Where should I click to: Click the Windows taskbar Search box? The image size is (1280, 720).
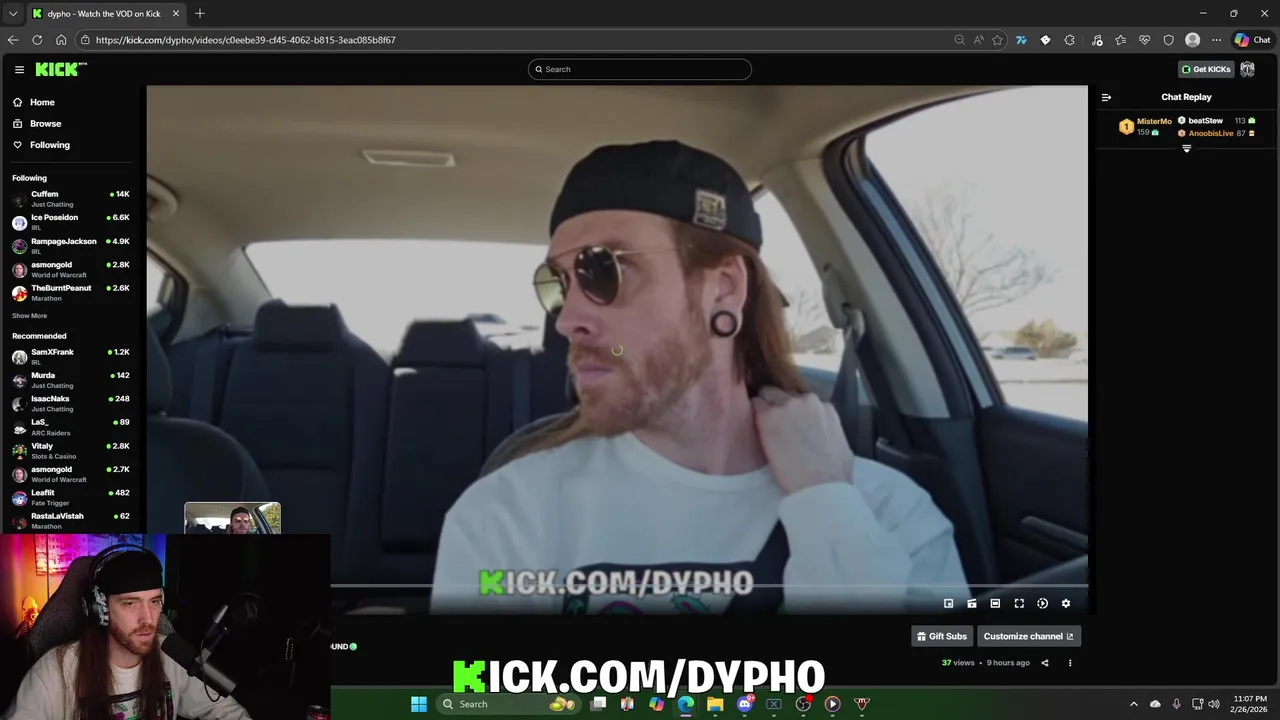click(x=510, y=704)
